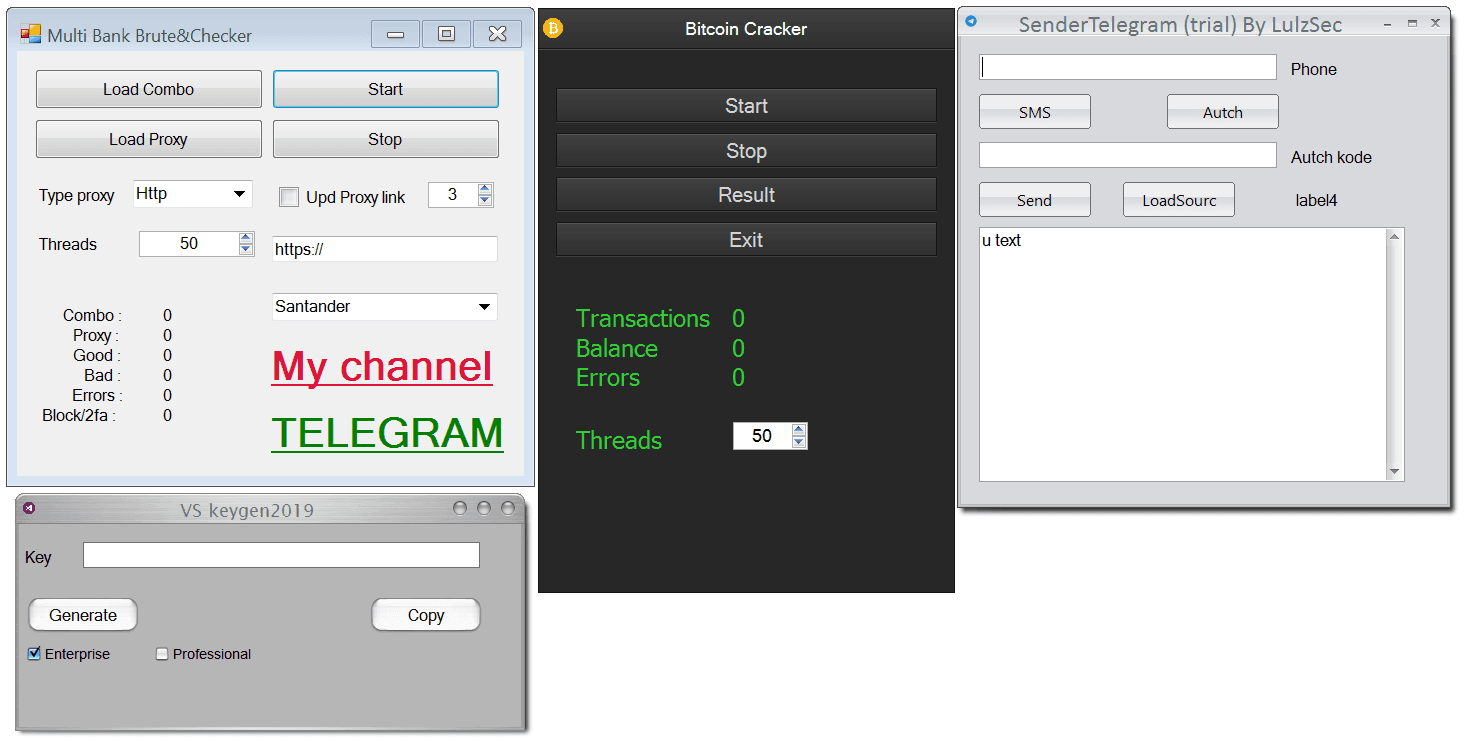
Task: Check the Professional checkbox
Action: pyautogui.click(x=162, y=654)
